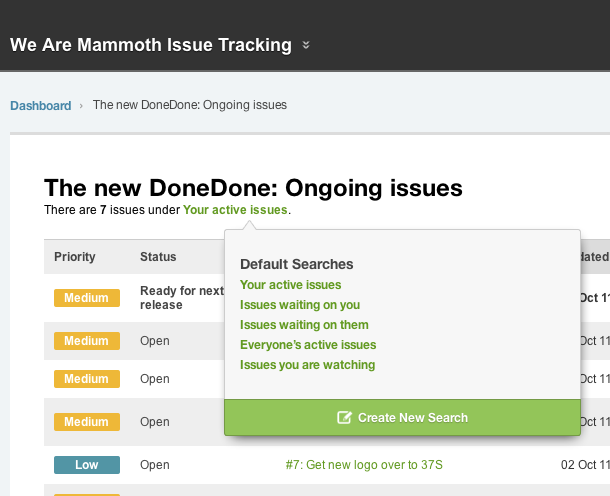The width and height of the screenshot is (610, 496).
Task: Click the Default Searches heading
Action: 296,264
